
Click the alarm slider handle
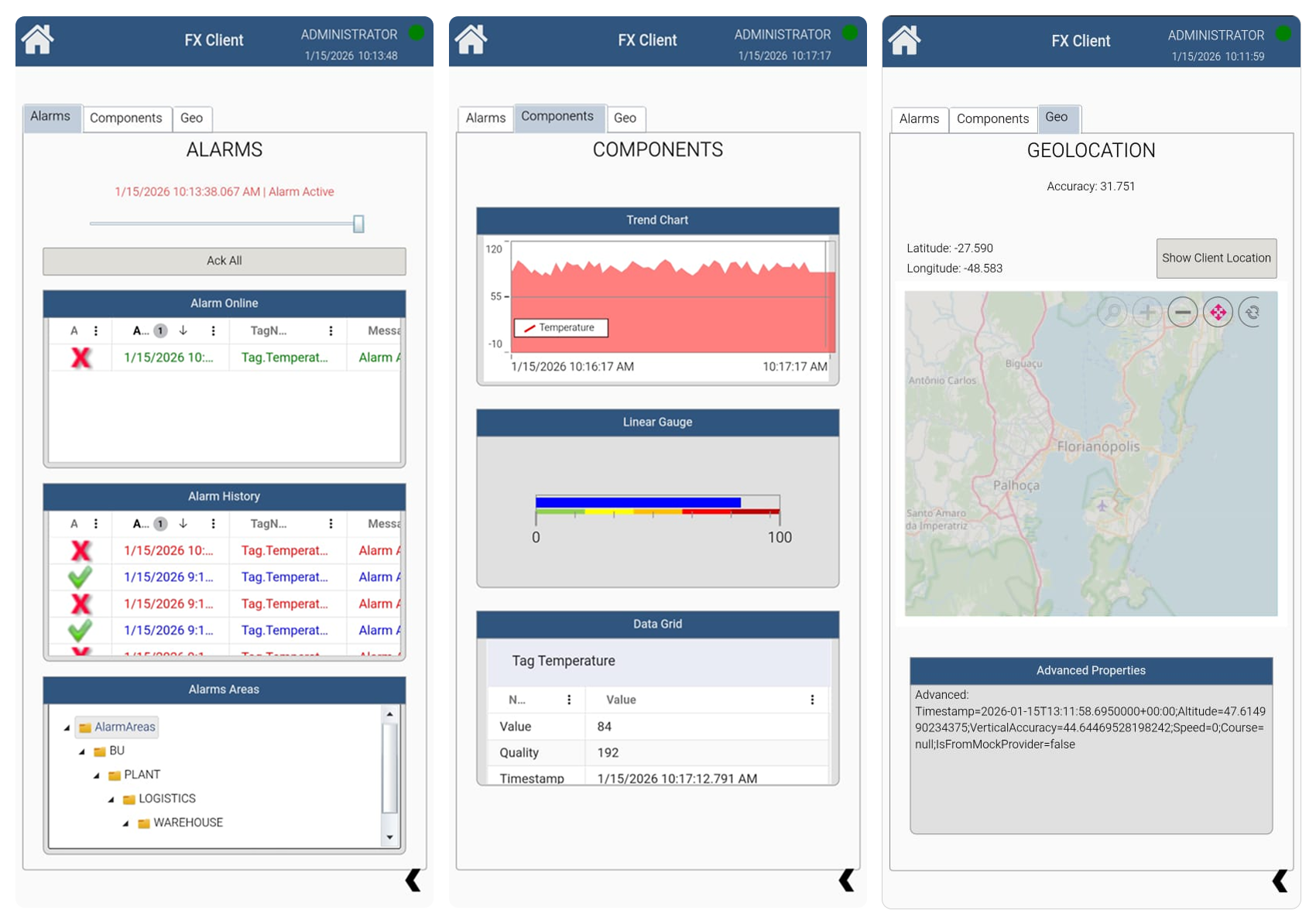pos(358,224)
